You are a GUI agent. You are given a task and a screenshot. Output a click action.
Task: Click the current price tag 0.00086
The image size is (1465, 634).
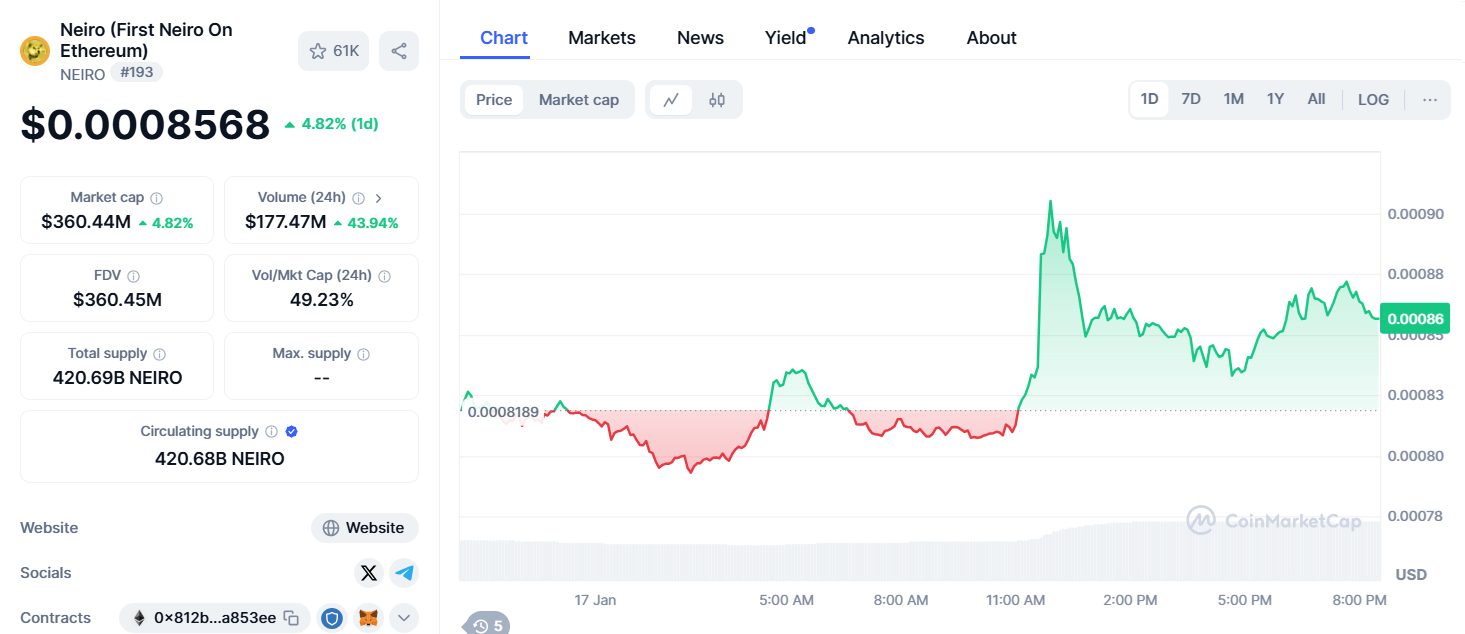point(1415,319)
